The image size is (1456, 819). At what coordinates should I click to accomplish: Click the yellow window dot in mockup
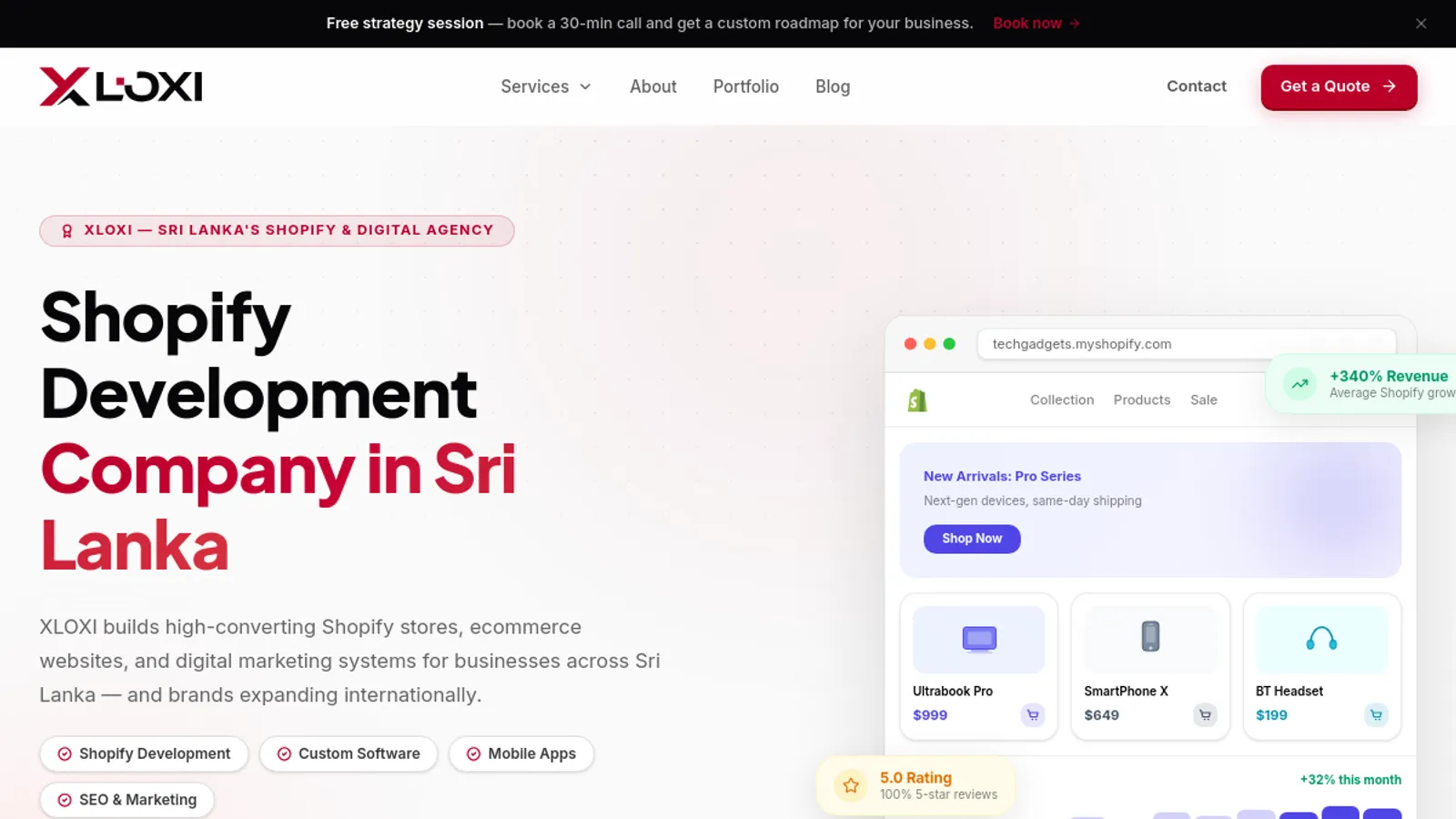coord(929,344)
